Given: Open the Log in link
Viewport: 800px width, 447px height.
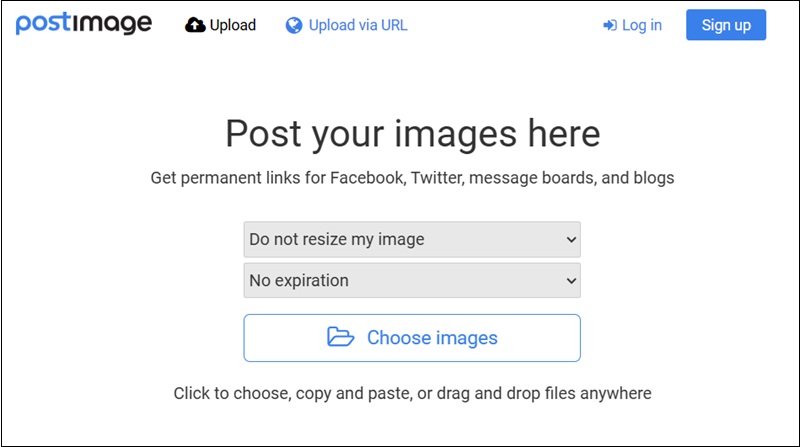Looking at the screenshot, I should (641, 25).
